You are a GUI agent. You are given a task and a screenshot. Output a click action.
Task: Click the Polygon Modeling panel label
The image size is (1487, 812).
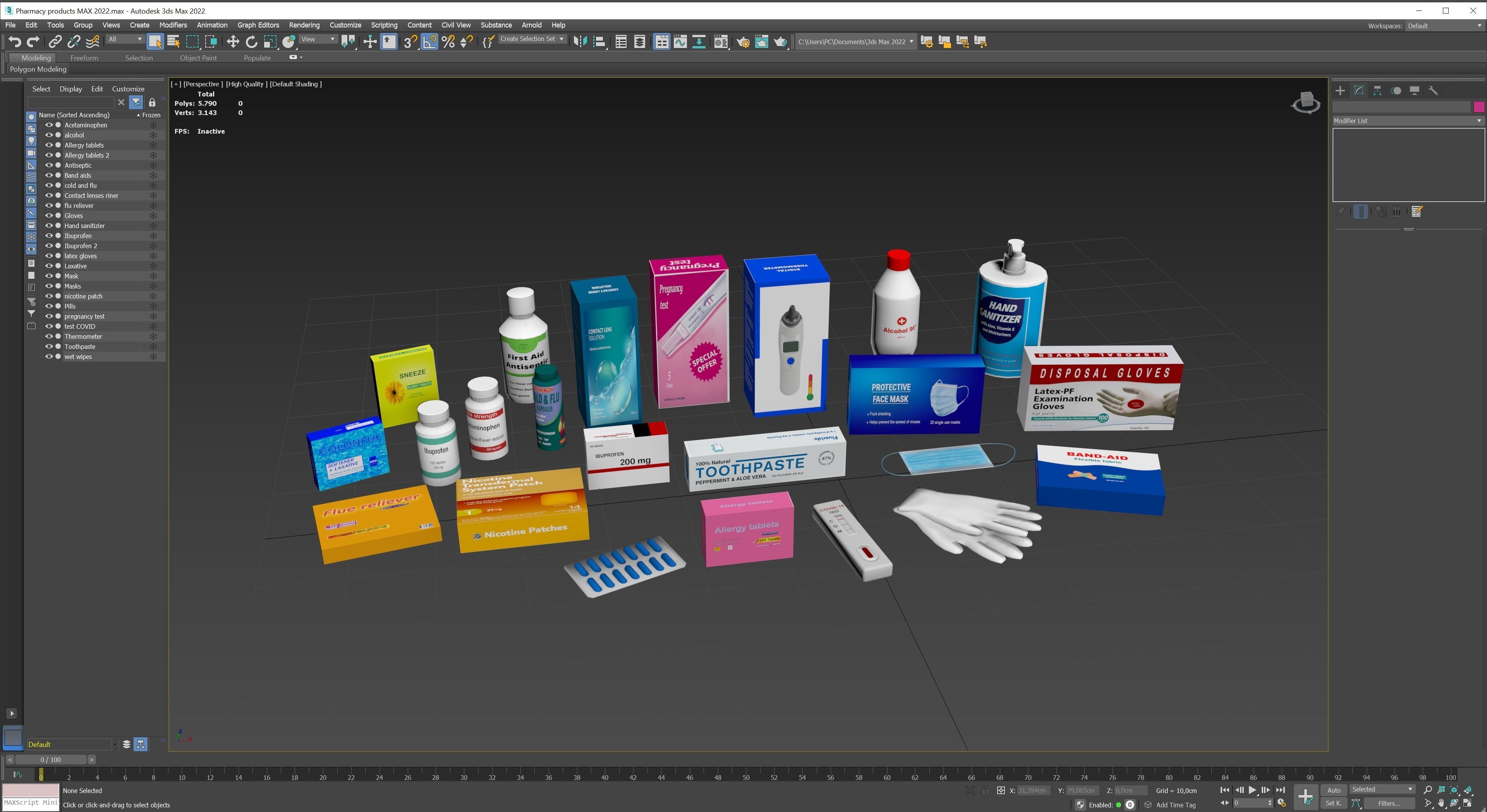(x=38, y=69)
